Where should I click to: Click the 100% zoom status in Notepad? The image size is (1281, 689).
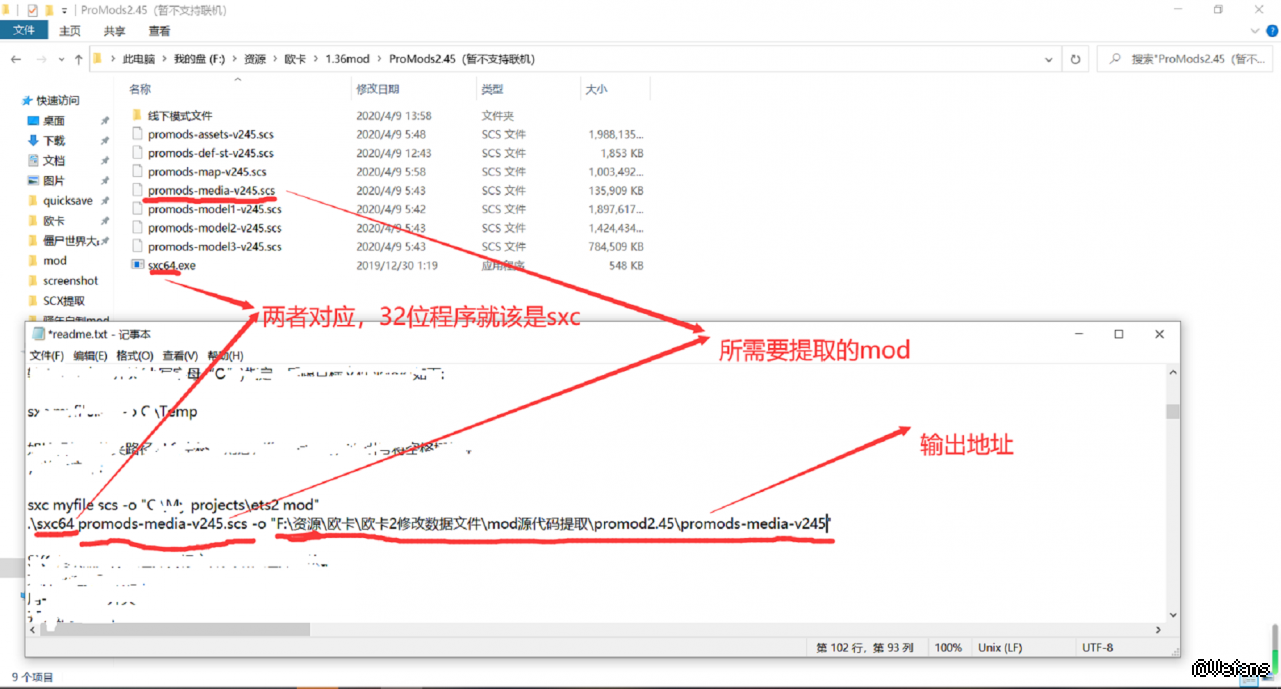point(948,647)
